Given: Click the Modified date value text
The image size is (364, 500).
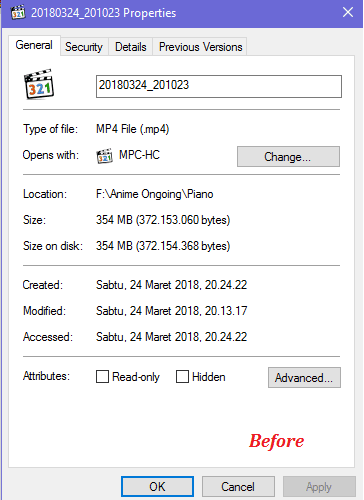Looking at the screenshot, I should click(x=171, y=311).
